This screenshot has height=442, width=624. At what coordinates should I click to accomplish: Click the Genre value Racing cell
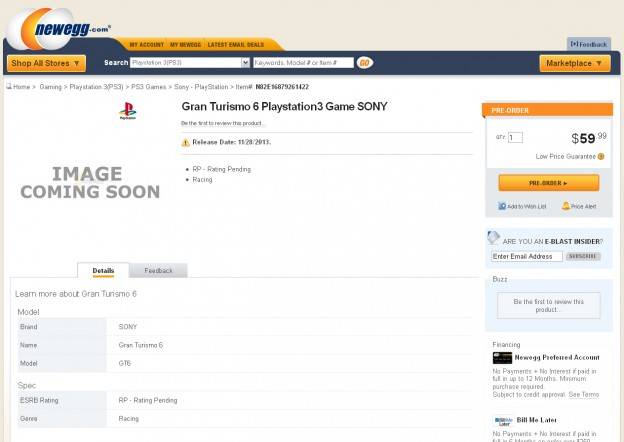tap(289, 419)
